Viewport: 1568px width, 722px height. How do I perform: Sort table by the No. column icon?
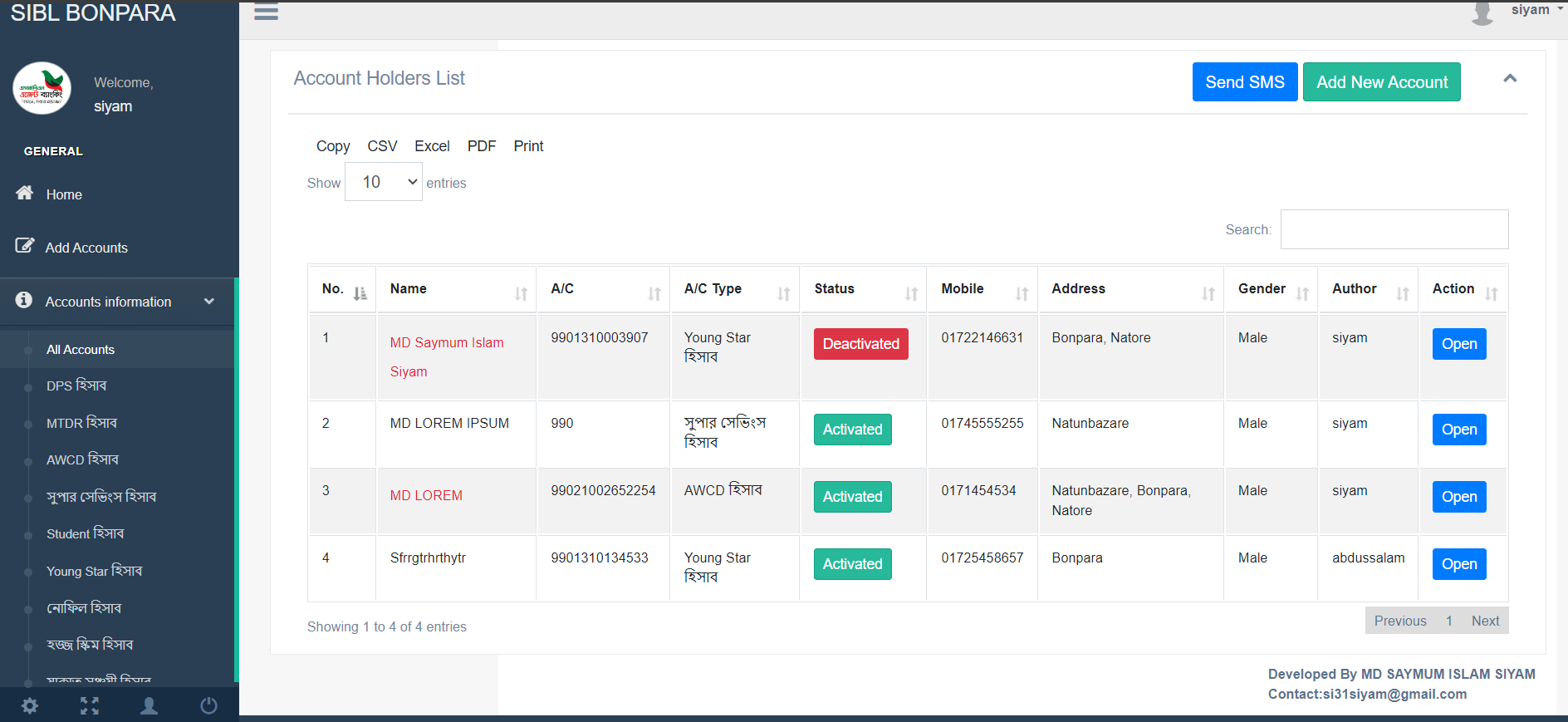[360, 293]
